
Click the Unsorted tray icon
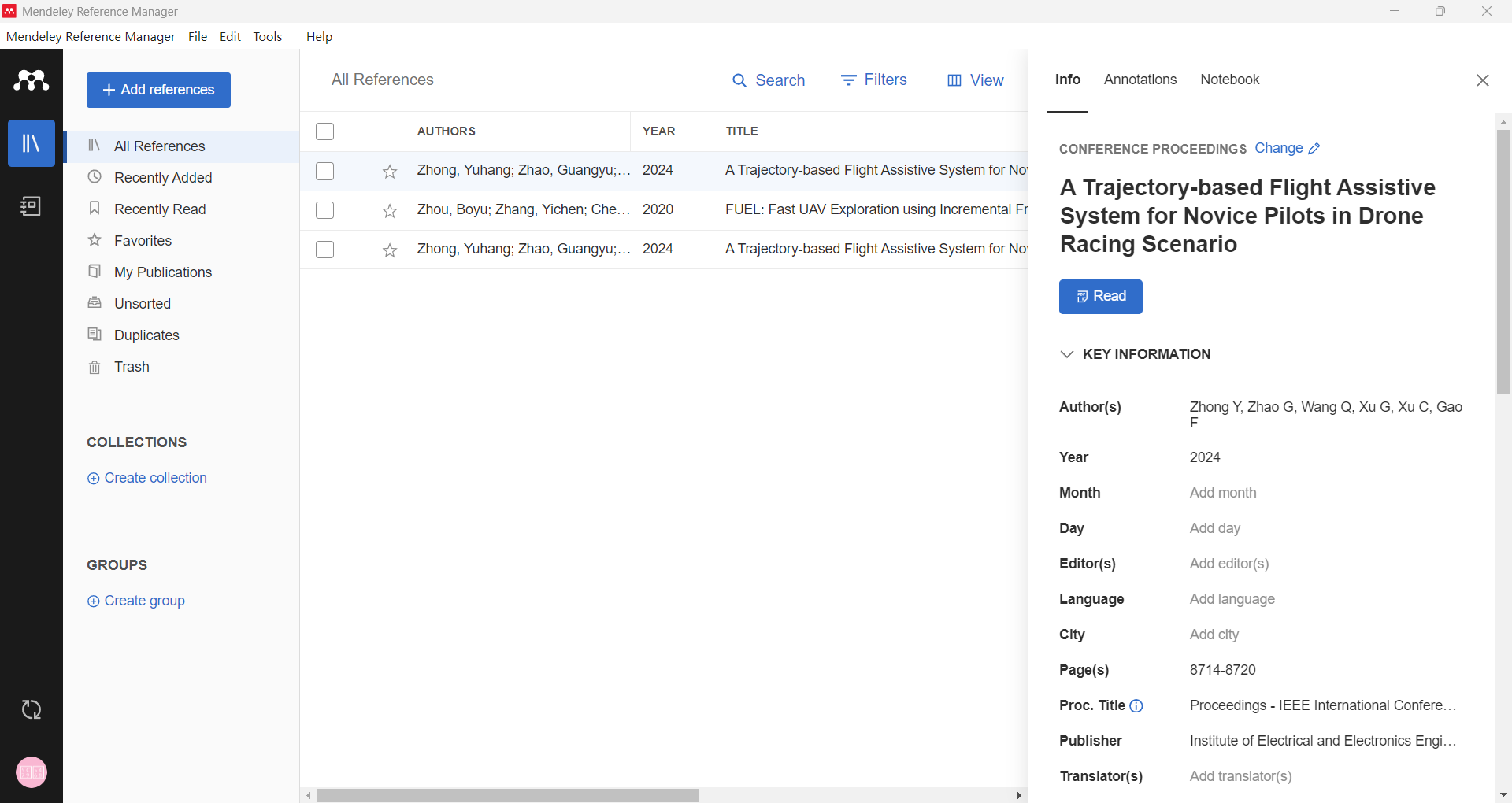[94, 303]
